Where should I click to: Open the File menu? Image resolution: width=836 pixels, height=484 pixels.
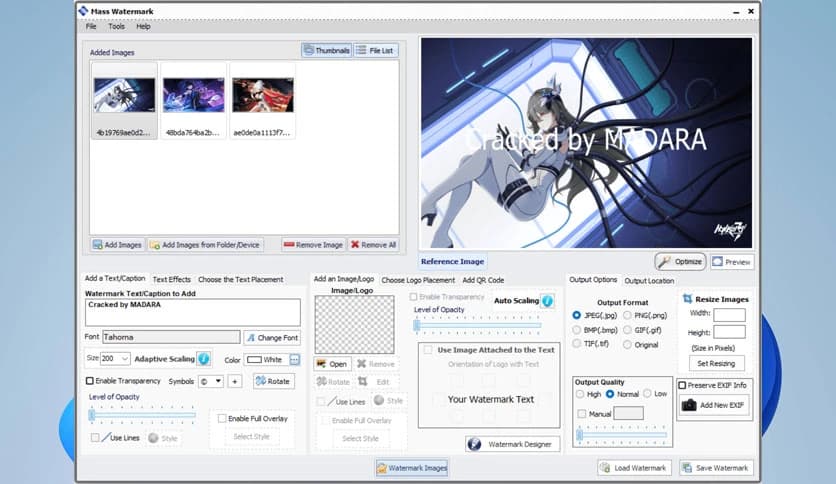(x=91, y=26)
